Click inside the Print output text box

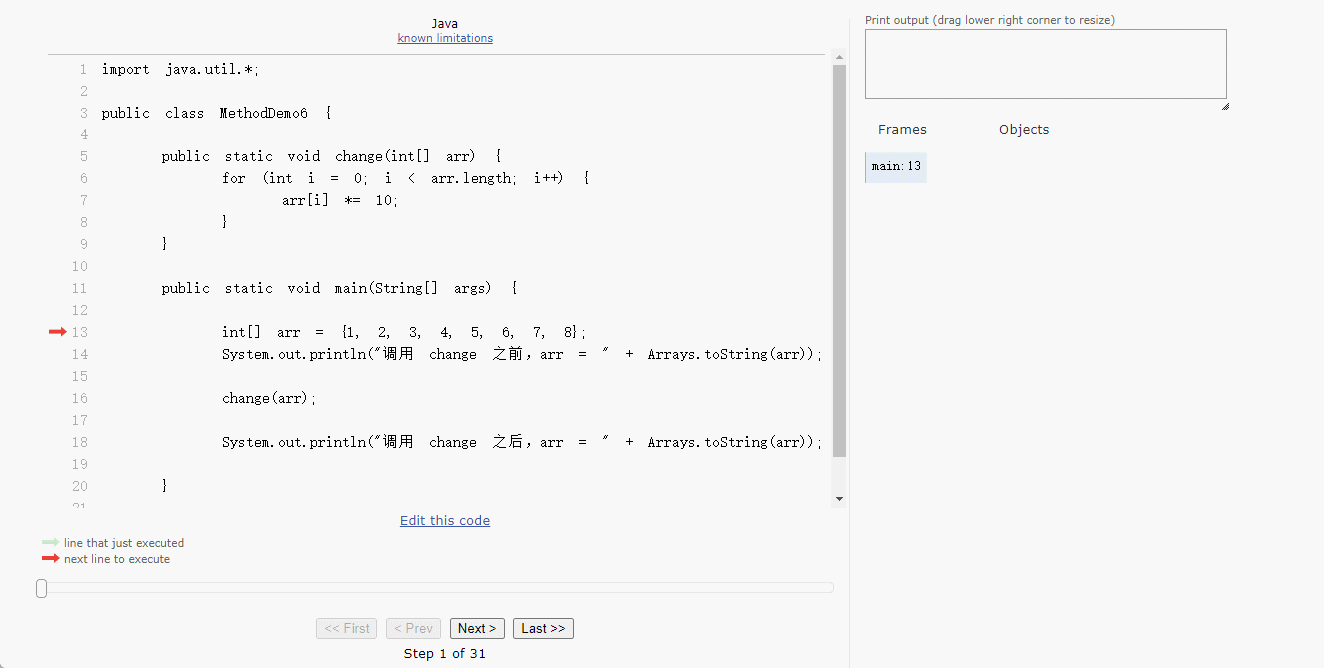tap(1045, 64)
